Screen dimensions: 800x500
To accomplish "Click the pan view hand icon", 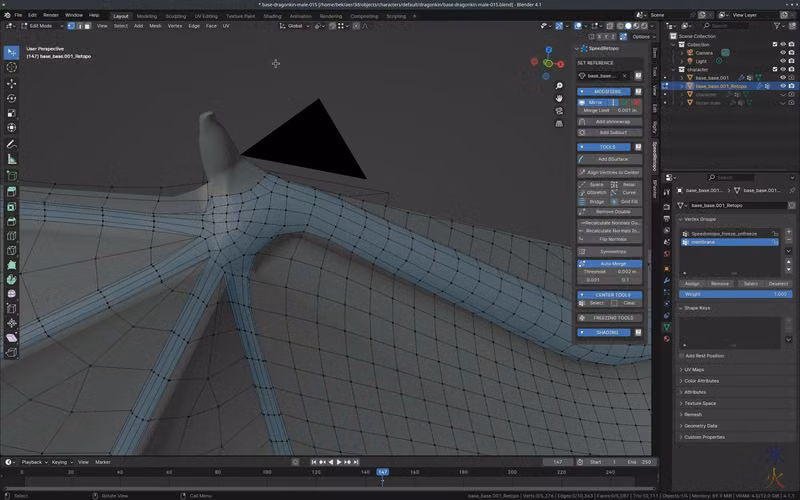I will point(559,98).
